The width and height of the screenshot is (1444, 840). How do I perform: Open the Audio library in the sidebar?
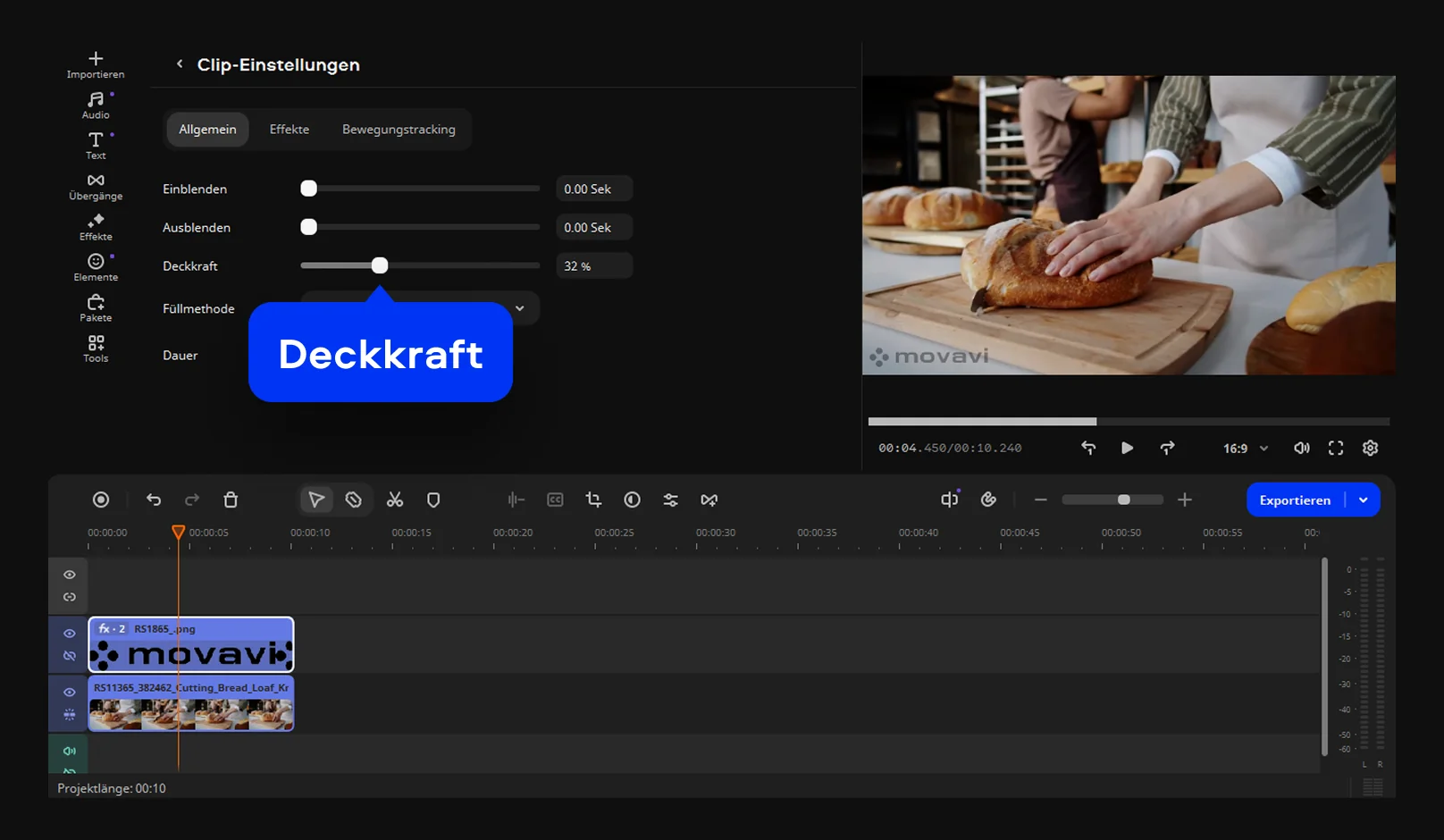pyautogui.click(x=96, y=105)
